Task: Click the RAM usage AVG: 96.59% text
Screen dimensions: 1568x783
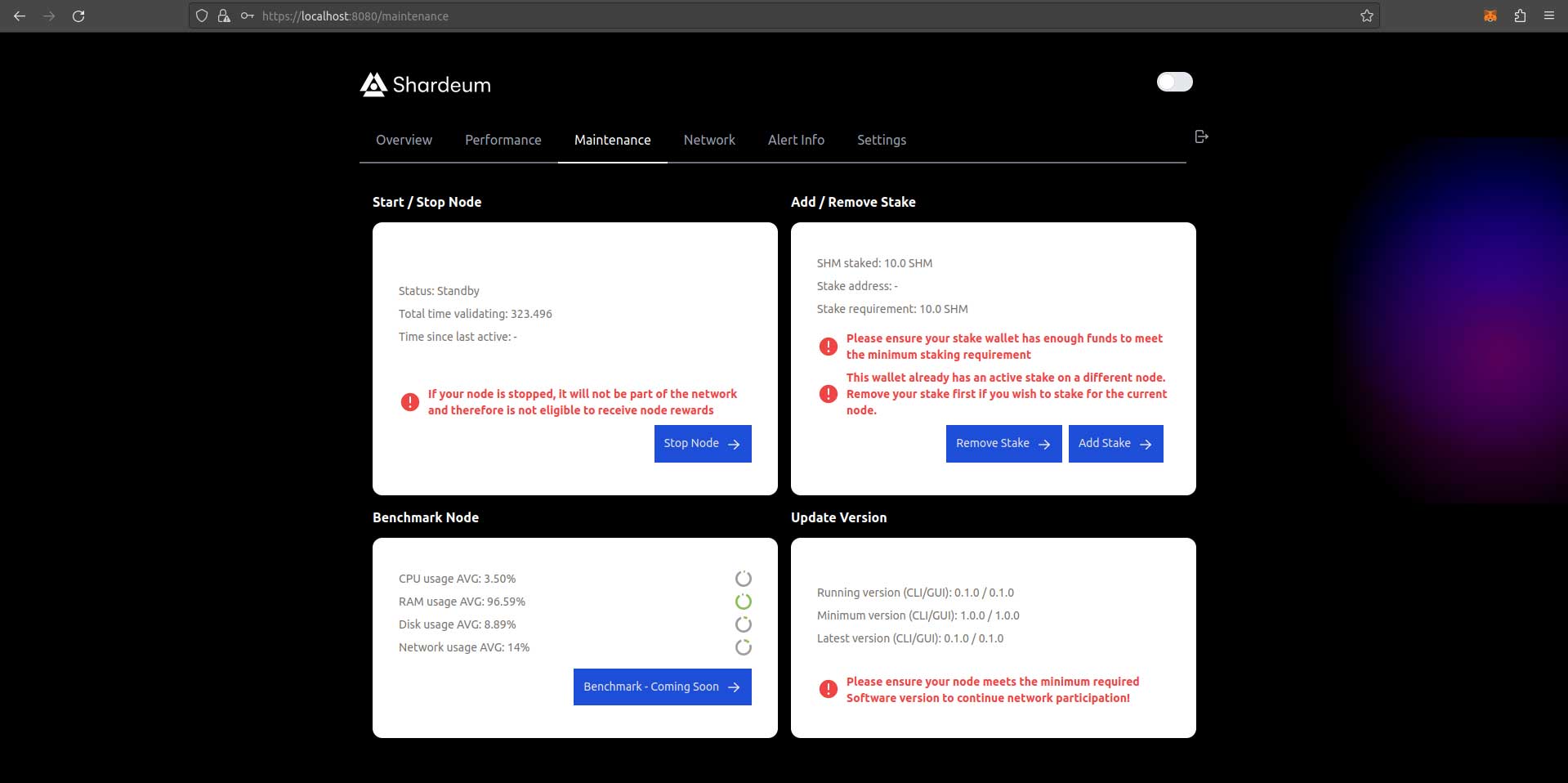Action: click(x=462, y=602)
